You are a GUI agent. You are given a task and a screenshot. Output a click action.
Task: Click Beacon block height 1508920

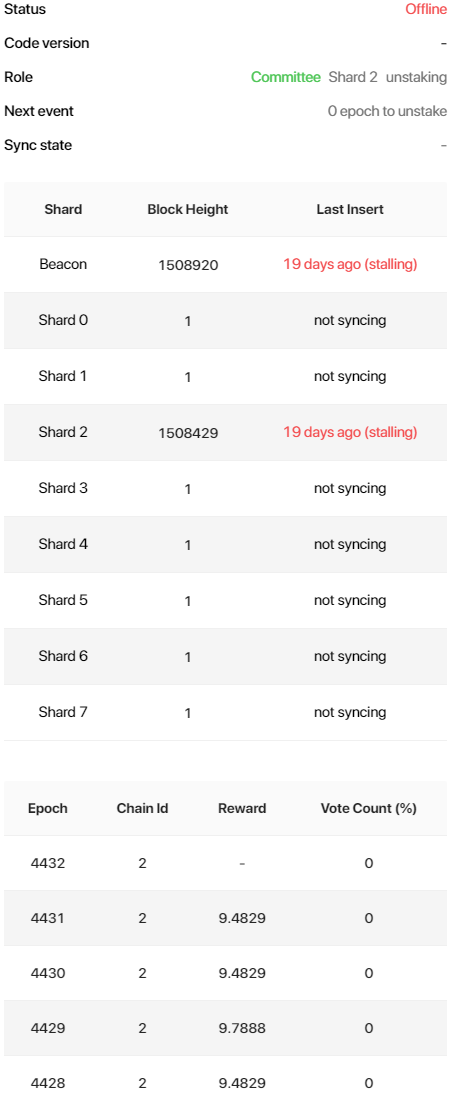click(x=187, y=265)
